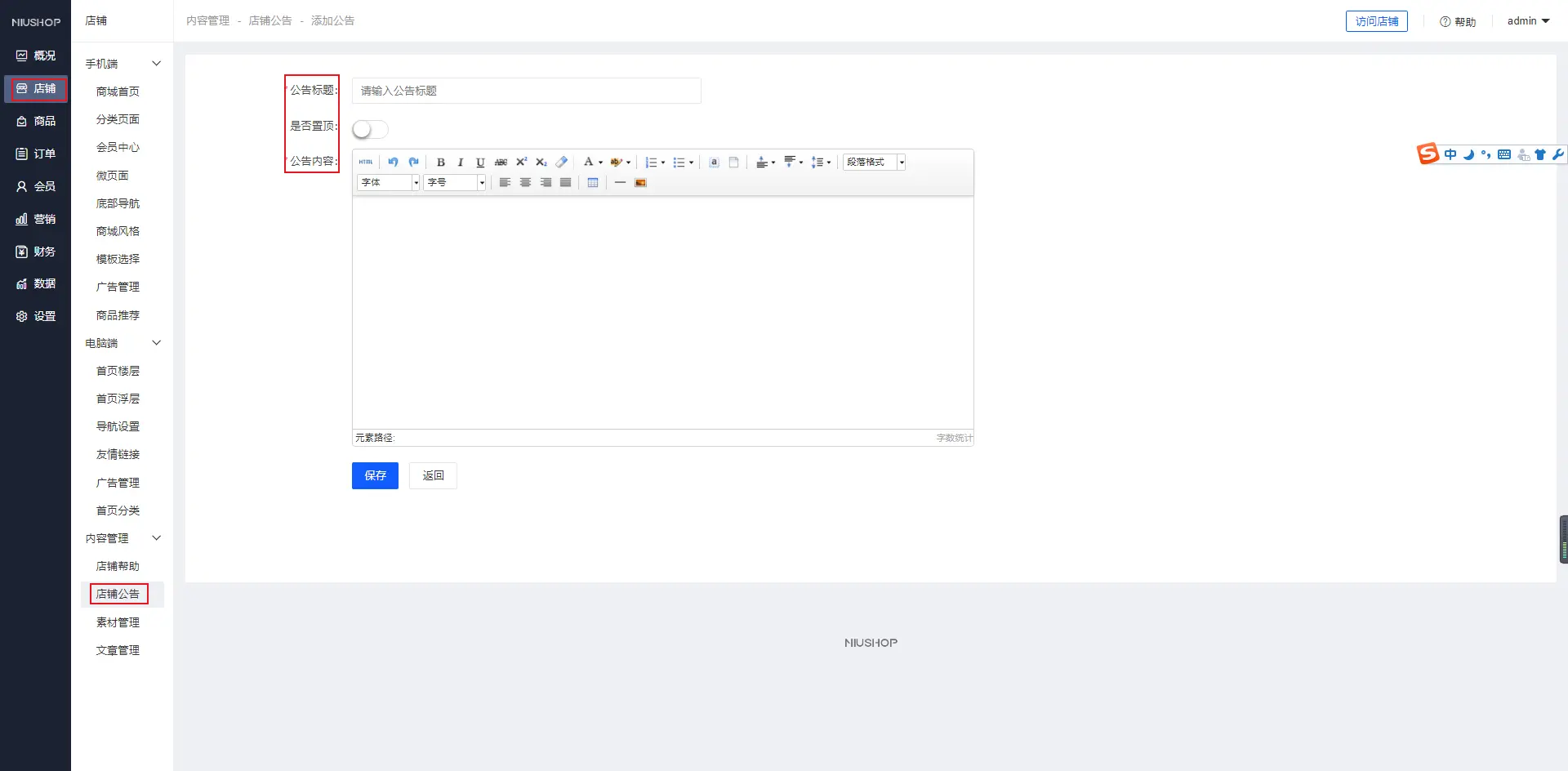1568x771 pixels.
Task: Toggle bold formatting in the editor
Action: [x=441, y=163]
